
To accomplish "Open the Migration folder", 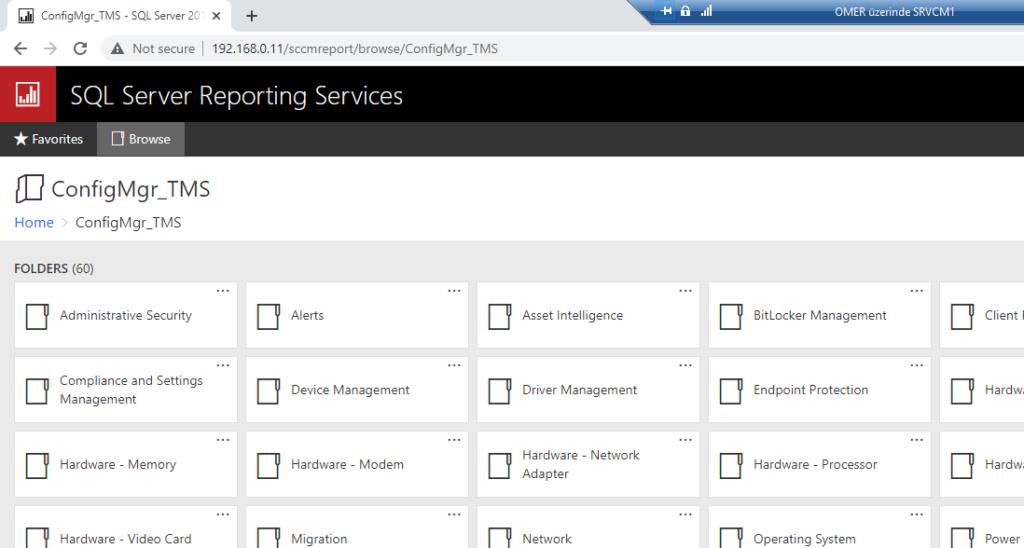I will click(357, 527).
